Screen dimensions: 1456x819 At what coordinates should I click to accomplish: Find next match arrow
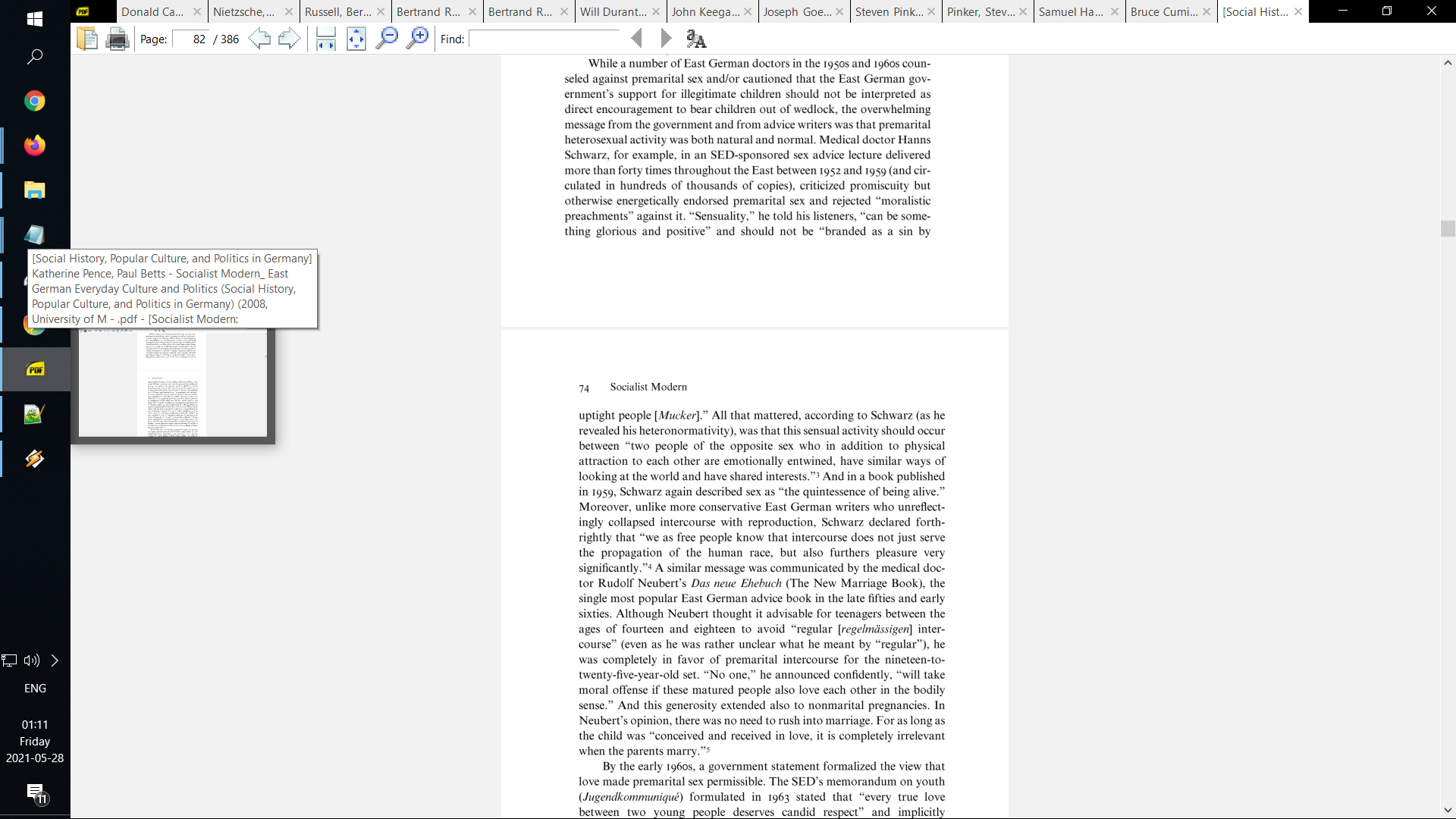tap(666, 39)
